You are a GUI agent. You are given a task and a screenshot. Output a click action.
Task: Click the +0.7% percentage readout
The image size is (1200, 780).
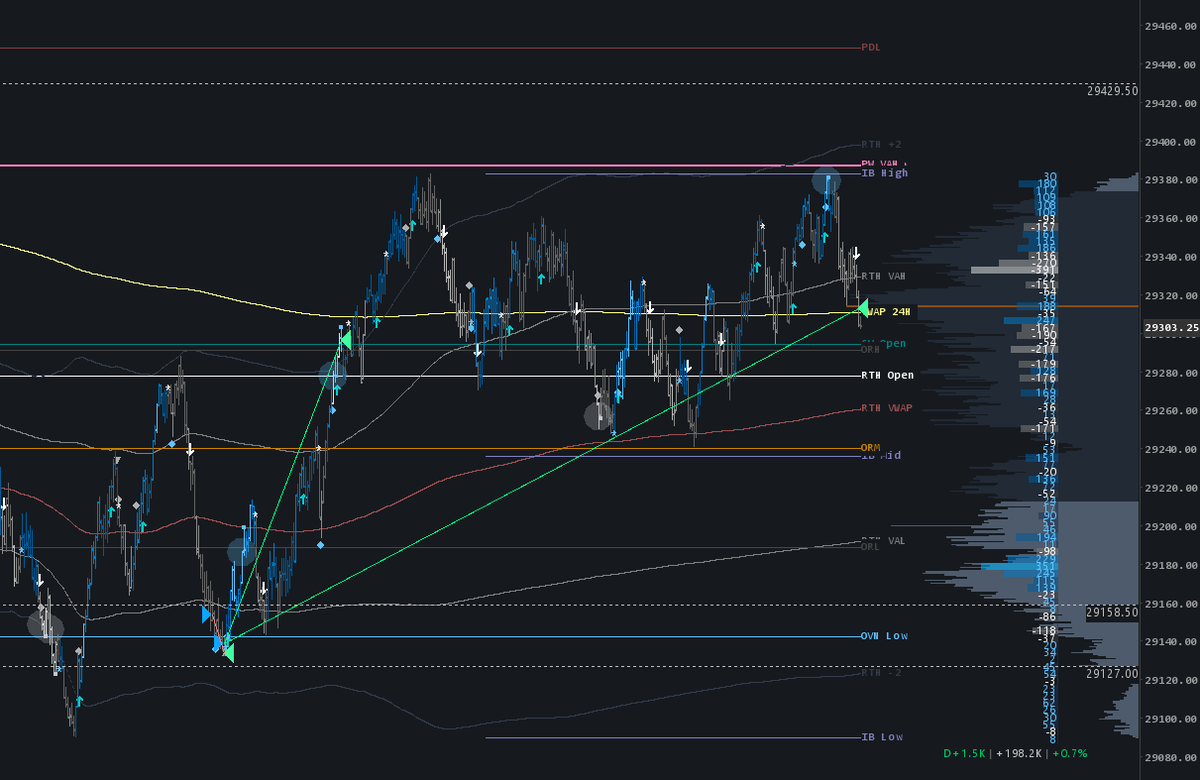tap(1071, 752)
